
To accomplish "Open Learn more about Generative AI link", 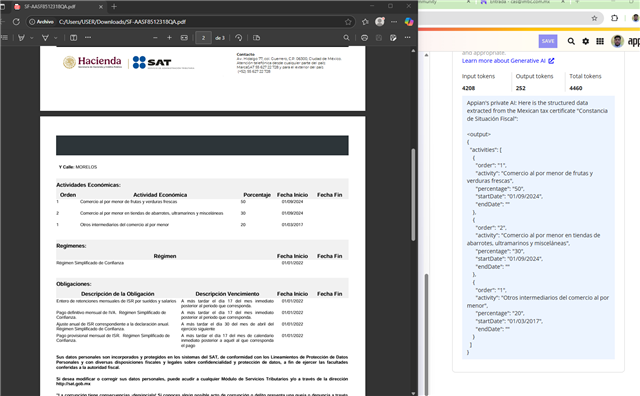I will [508, 61].
